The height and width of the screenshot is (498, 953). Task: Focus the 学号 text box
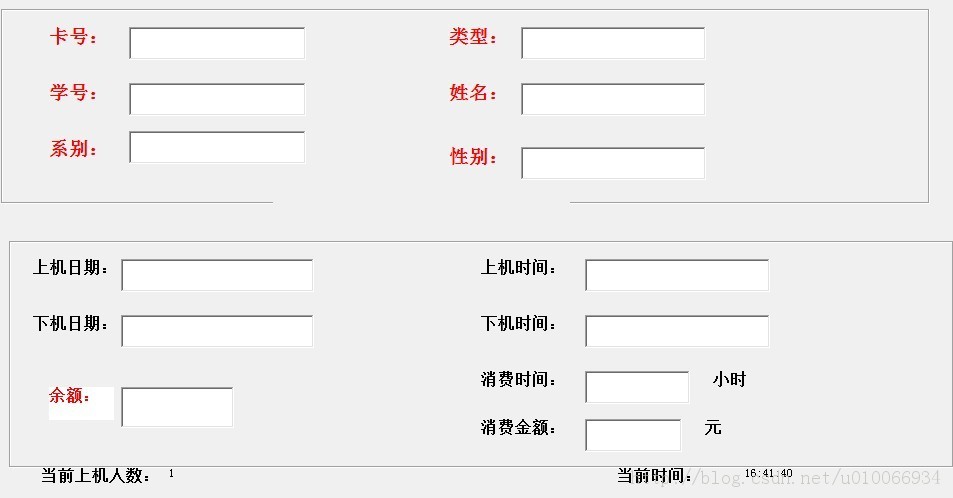217,99
